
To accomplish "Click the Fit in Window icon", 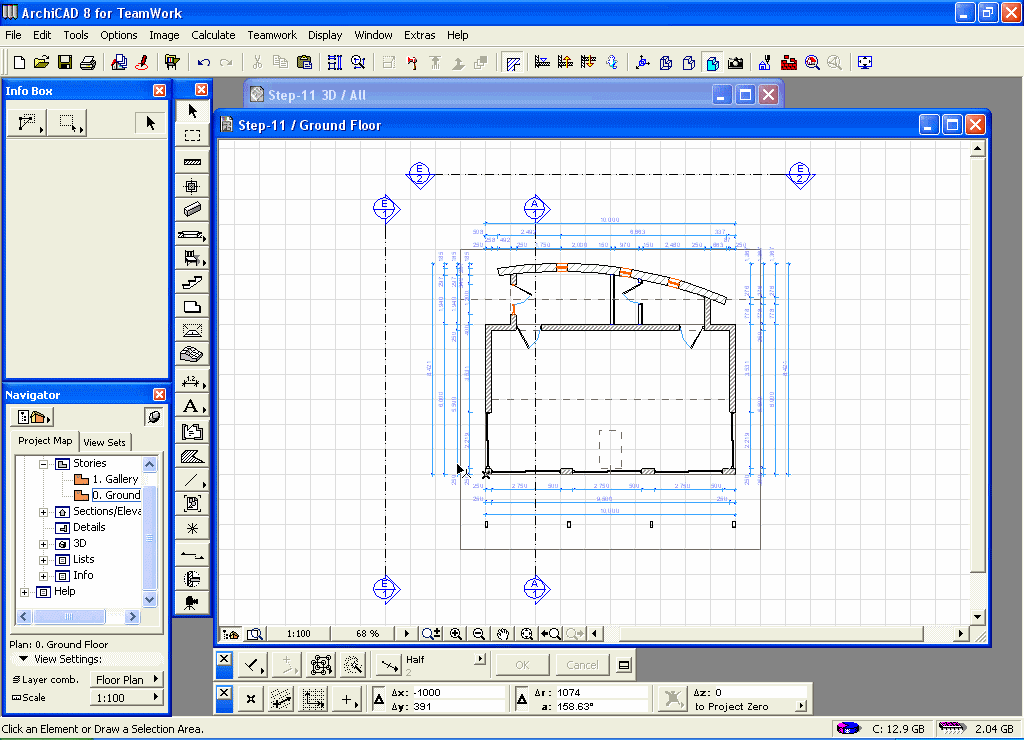I will point(526,633).
